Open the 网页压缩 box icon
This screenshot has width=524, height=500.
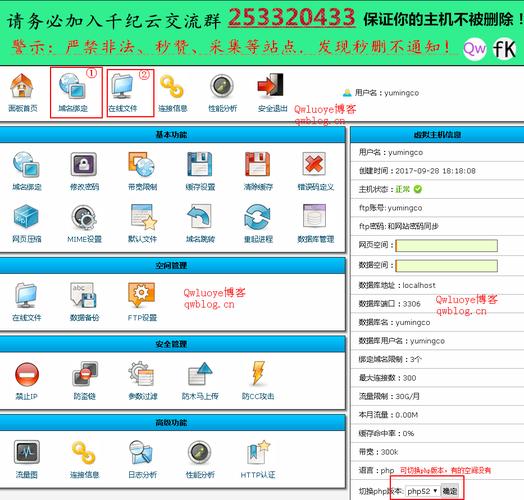(26, 217)
